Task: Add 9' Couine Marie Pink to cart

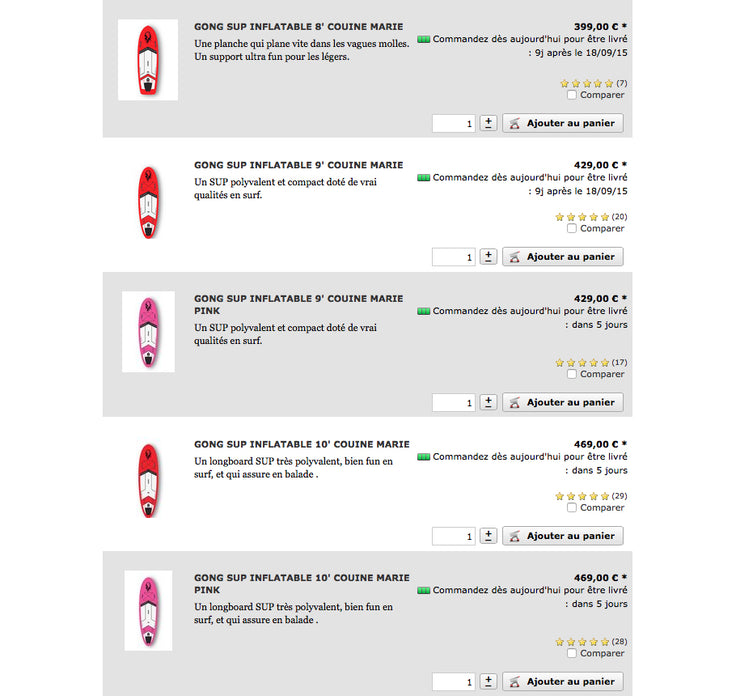Action: [563, 402]
